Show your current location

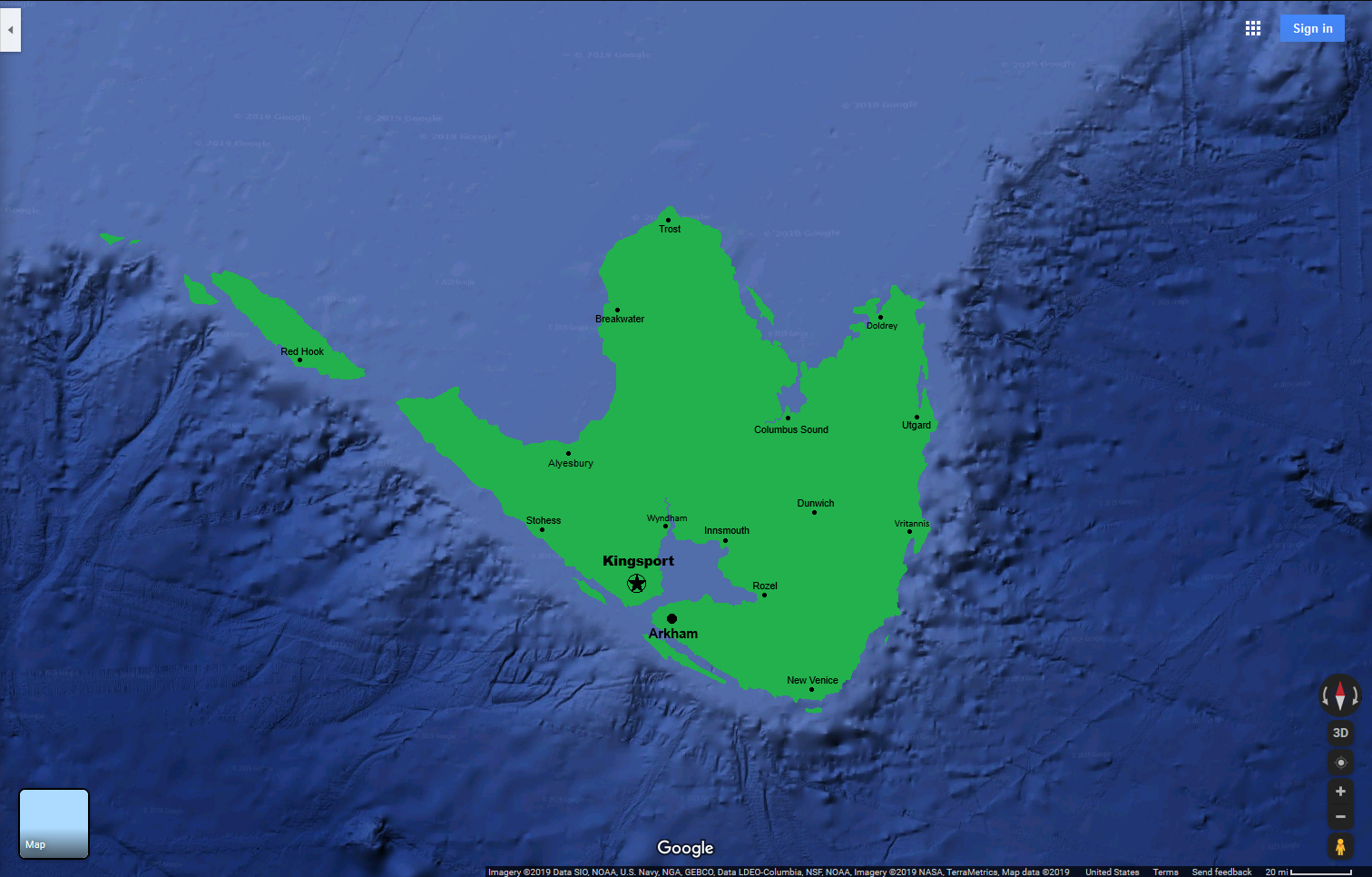(1340, 763)
